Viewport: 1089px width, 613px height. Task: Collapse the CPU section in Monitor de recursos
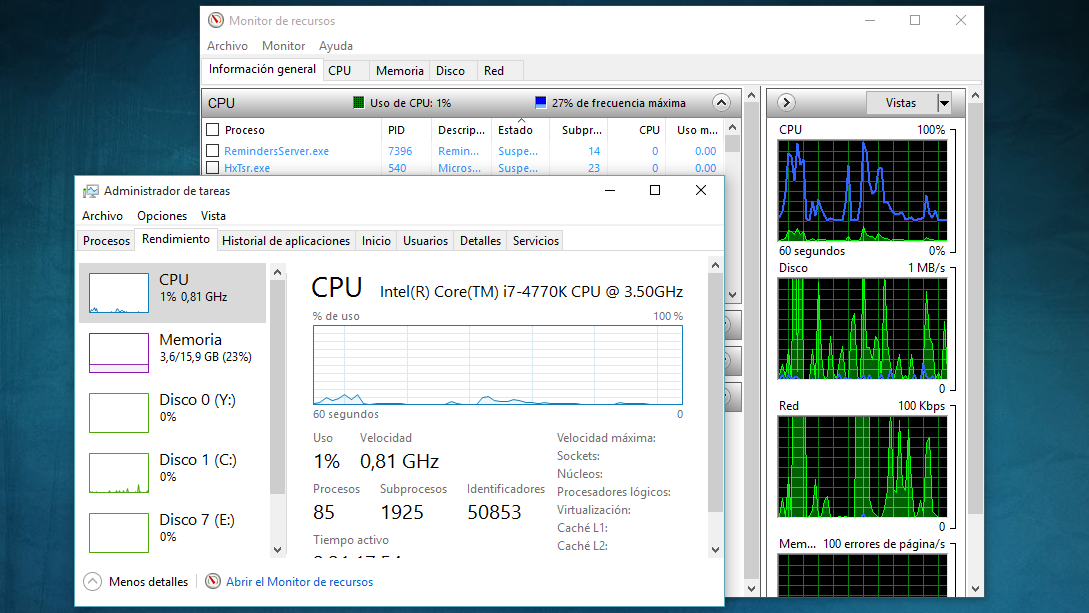721,102
